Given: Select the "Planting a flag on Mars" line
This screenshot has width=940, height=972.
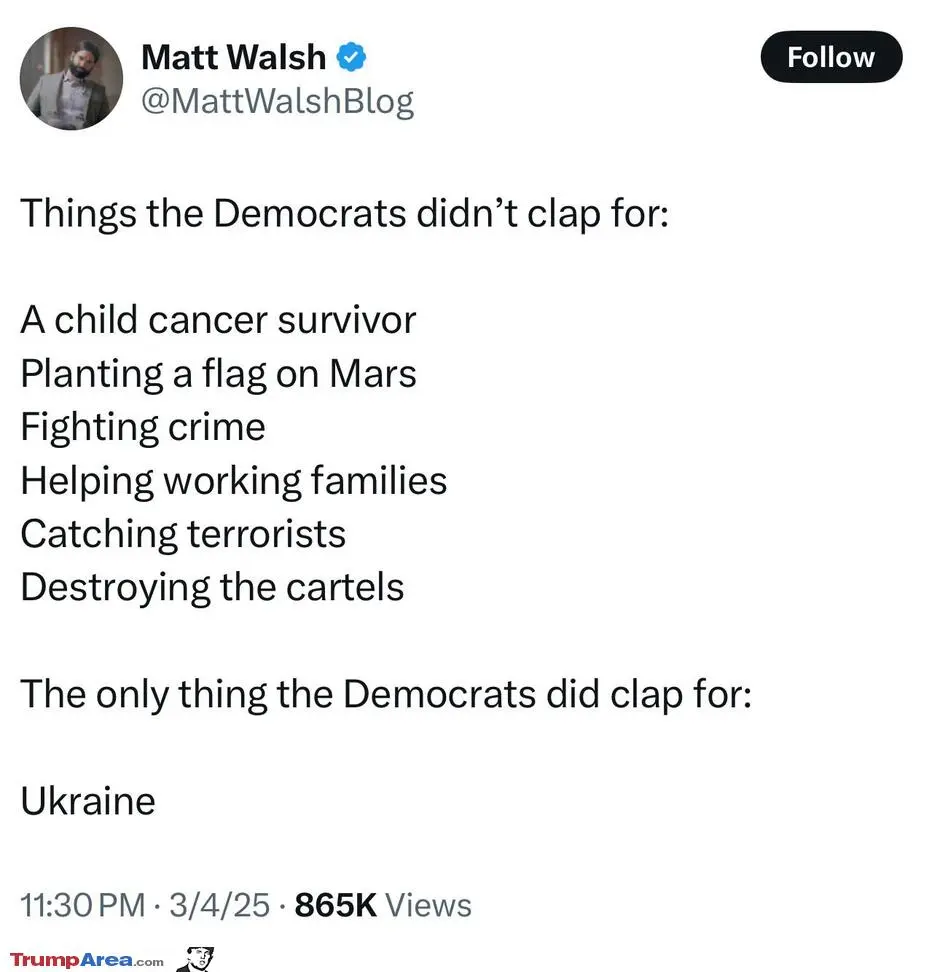Looking at the screenshot, I should (218, 373).
